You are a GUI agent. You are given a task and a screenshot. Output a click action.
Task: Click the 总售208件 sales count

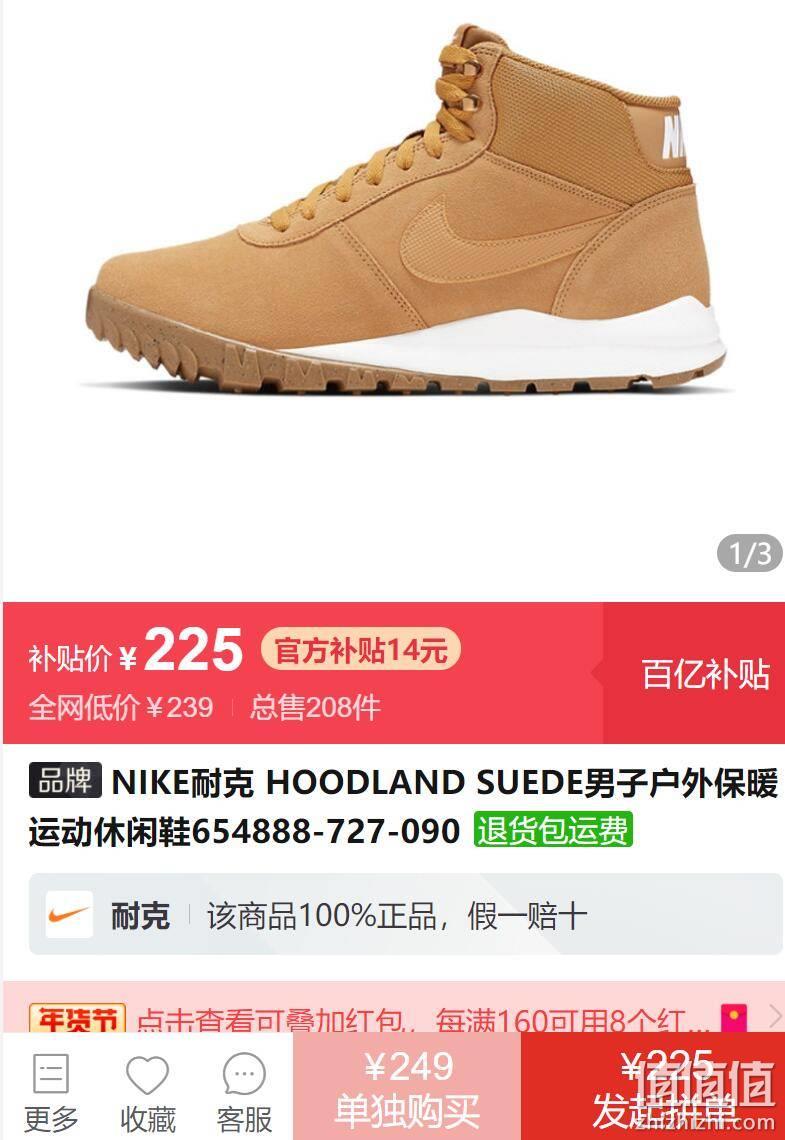[x=315, y=707]
